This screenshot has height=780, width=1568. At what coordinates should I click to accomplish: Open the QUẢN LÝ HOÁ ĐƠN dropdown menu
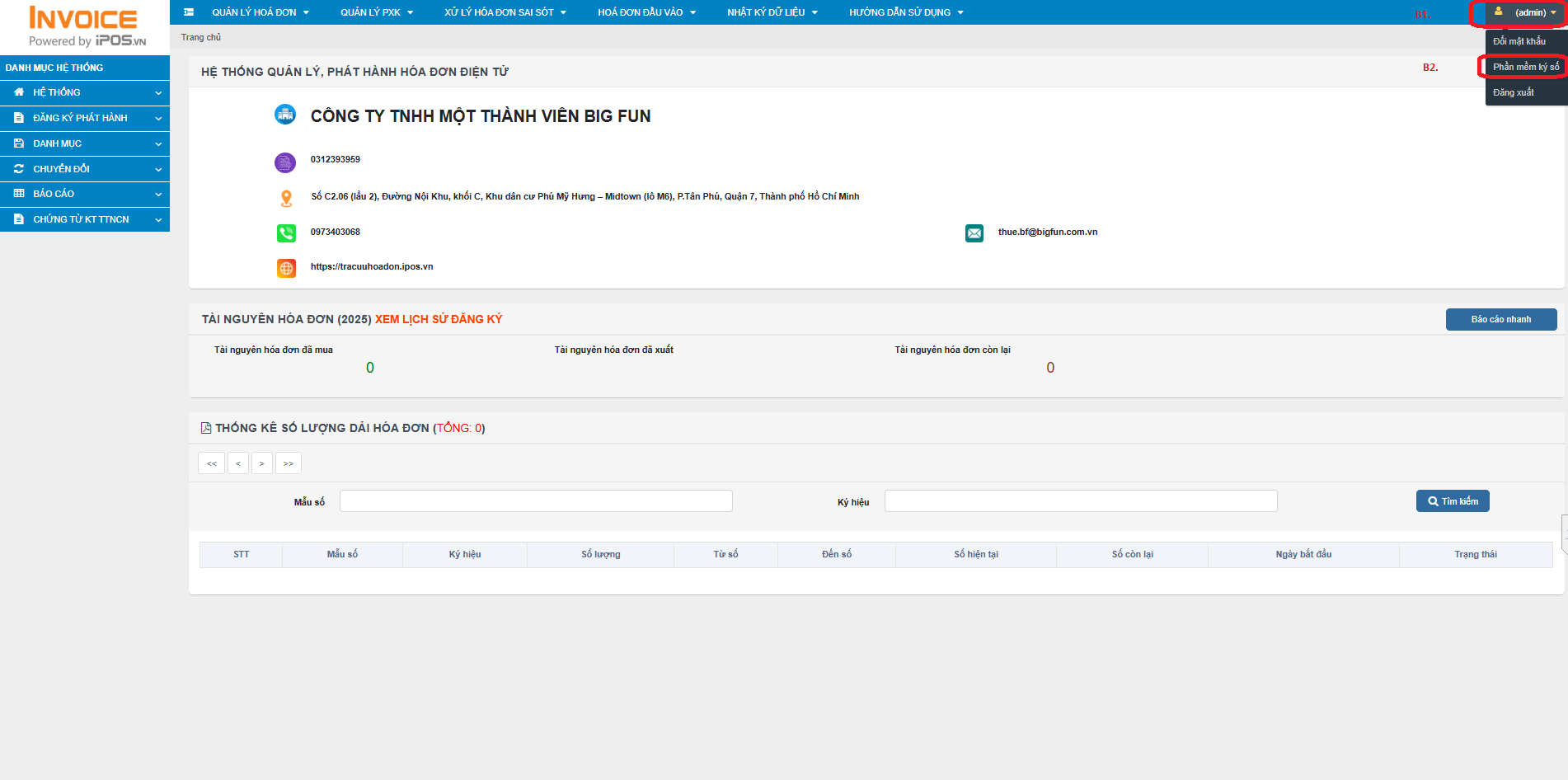pyautogui.click(x=260, y=12)
